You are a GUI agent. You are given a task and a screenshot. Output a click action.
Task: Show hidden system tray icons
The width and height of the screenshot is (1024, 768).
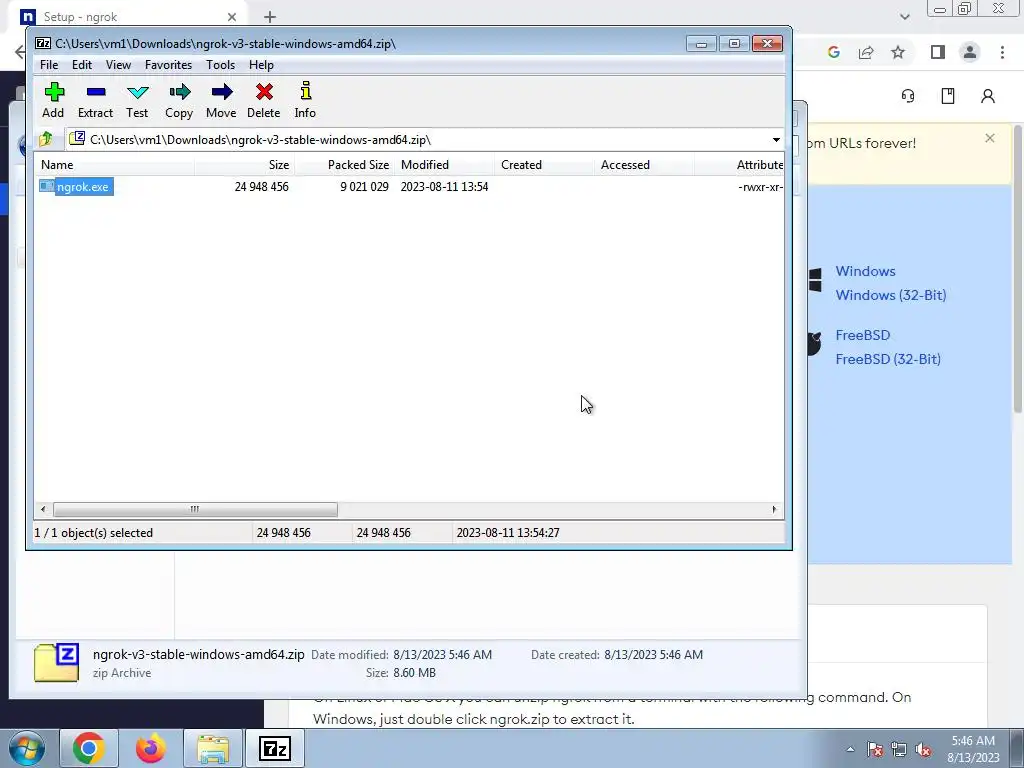tap(850, 749)
